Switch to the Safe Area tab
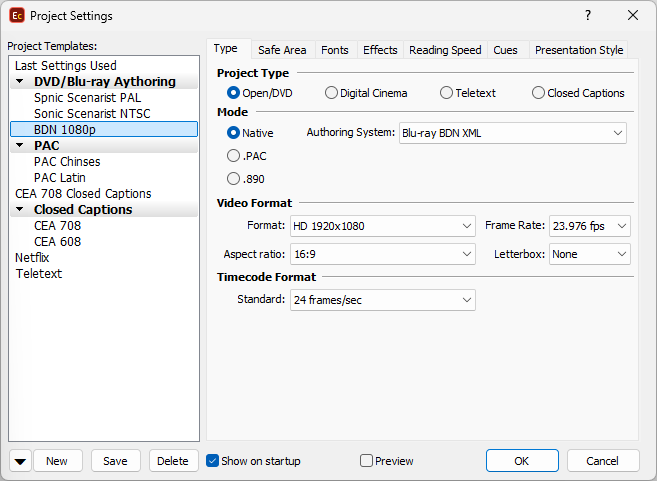 (282, 50)
